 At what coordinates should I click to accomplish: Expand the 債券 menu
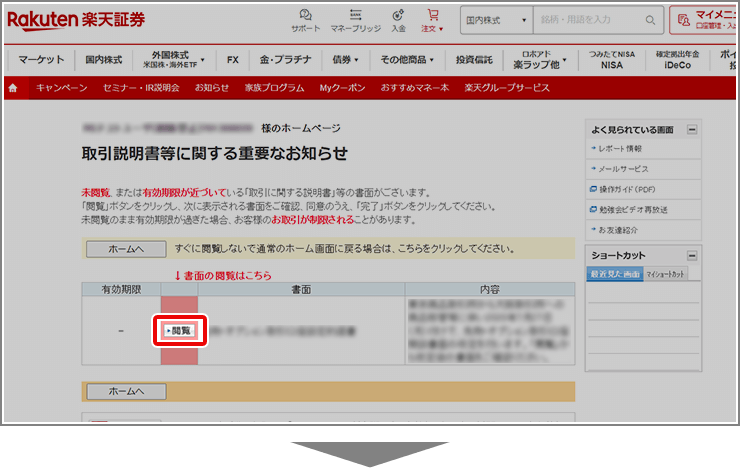(345, 60)
